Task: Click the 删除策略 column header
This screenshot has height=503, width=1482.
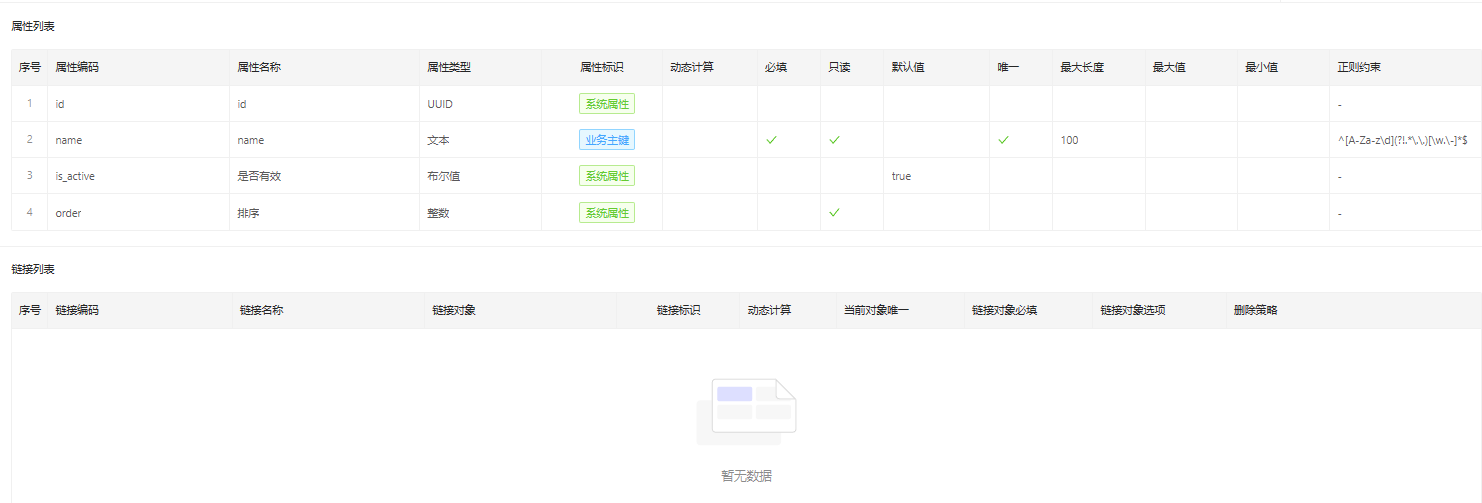Action: (x=1255, y=310)
